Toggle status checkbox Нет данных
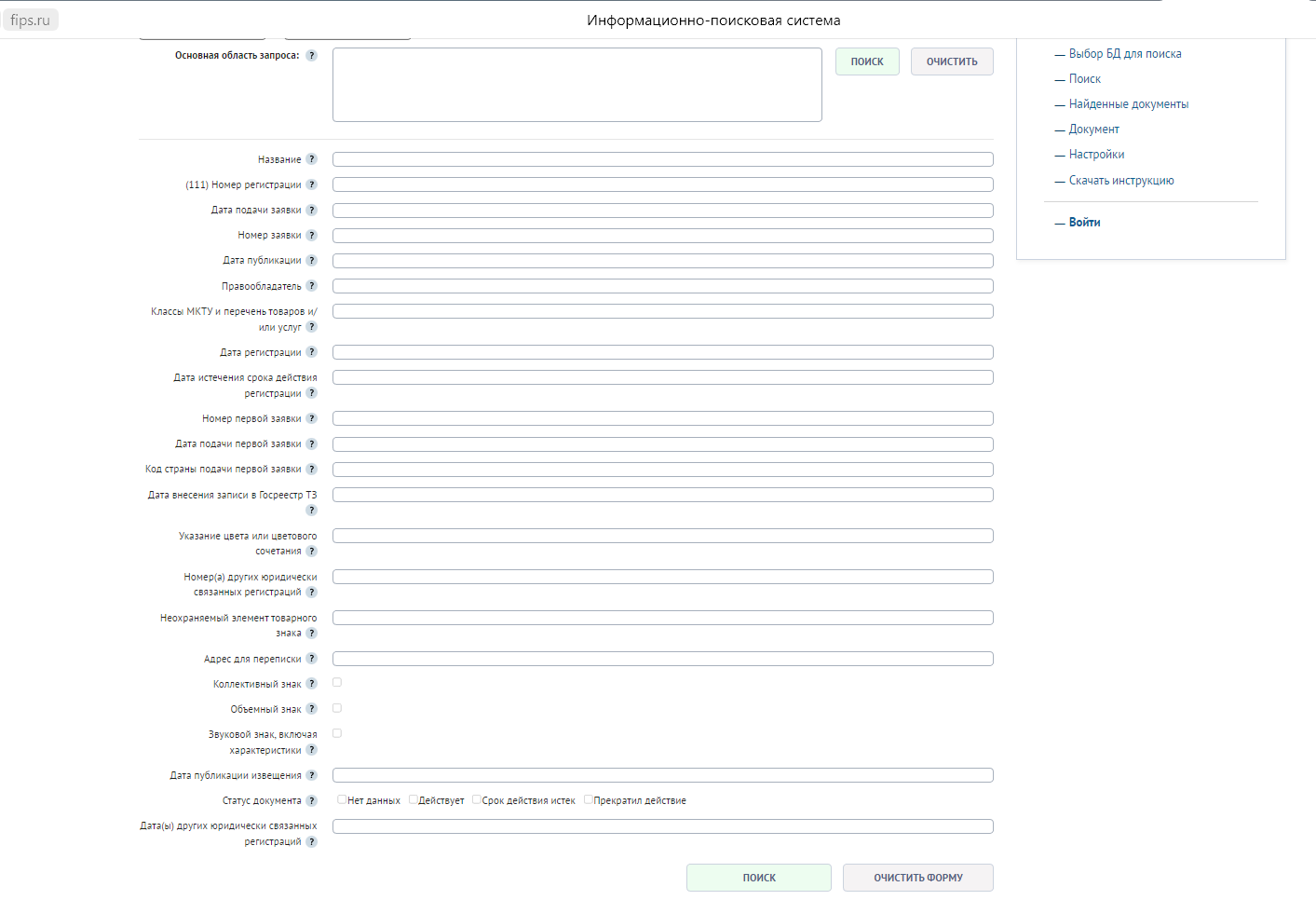1316x900 pixels. tap(342, 799)
